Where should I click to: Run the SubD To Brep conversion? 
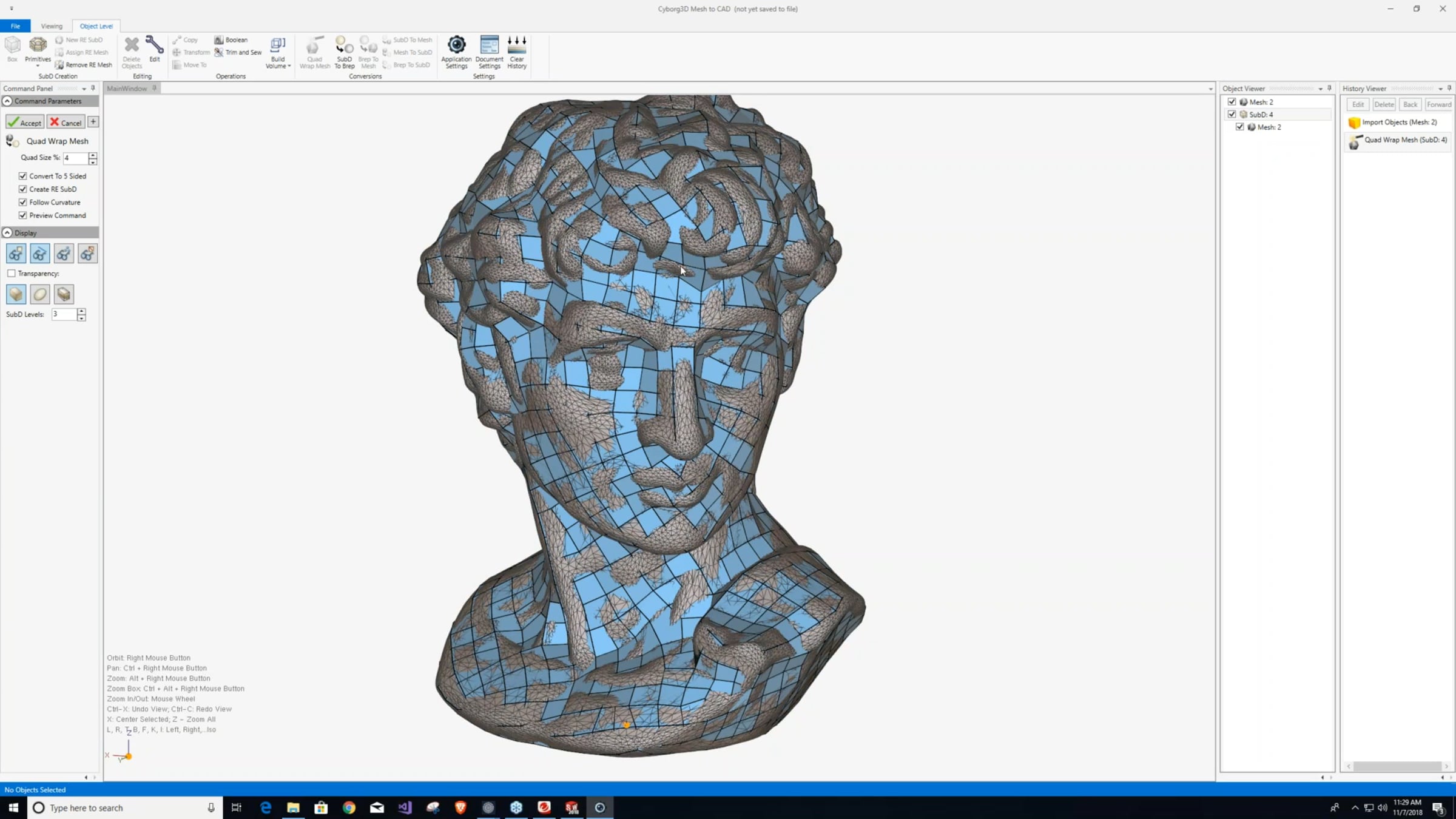click(x=344, y=52)
